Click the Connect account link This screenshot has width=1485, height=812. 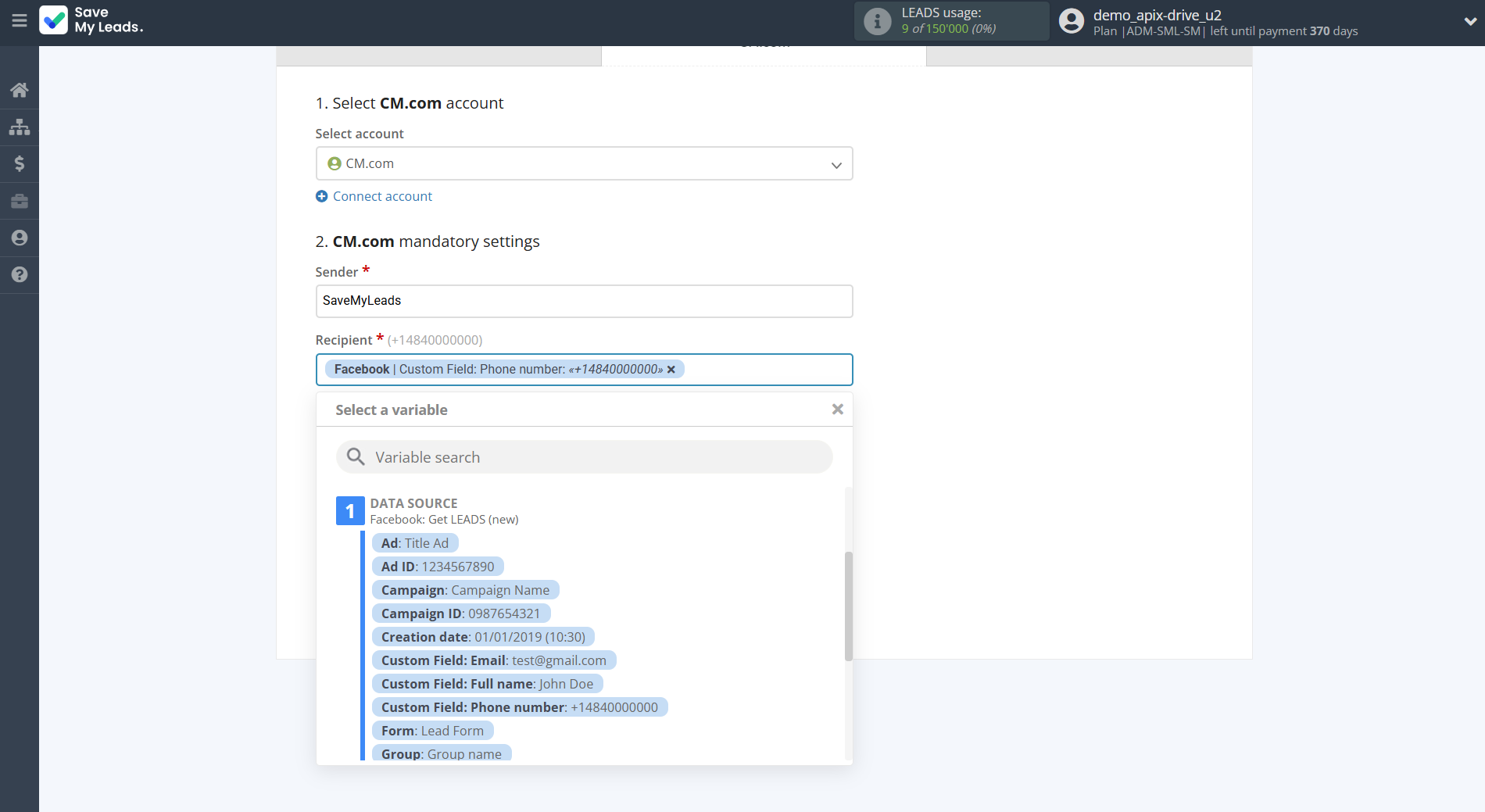374,196
